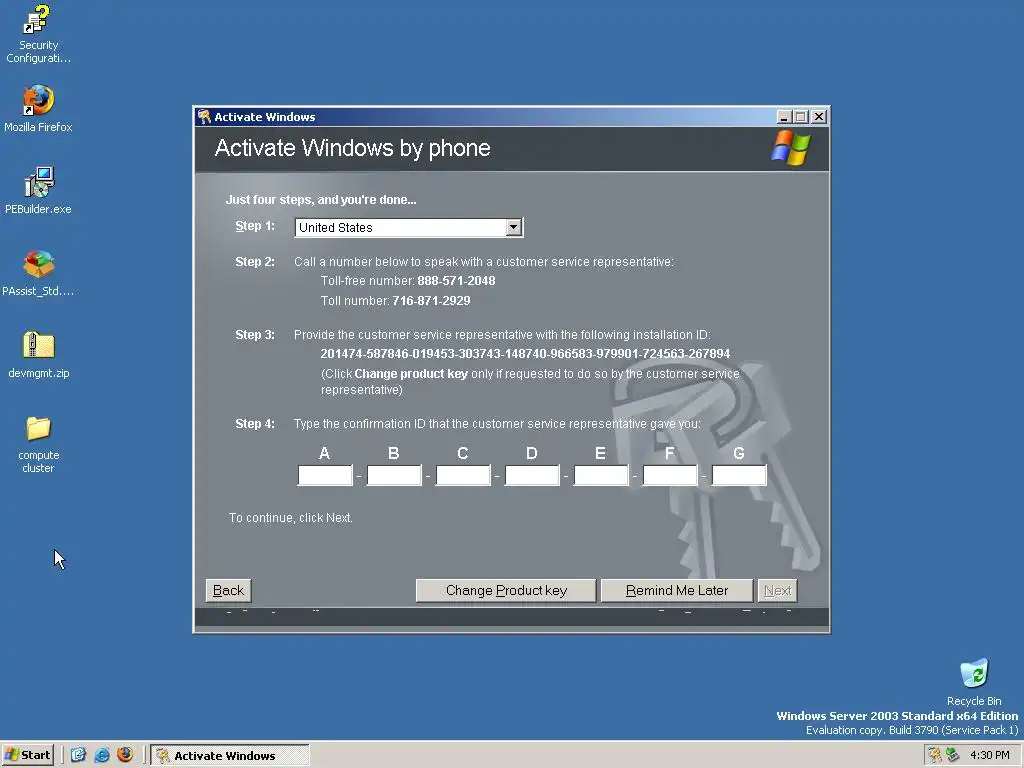Click toll-free number 888-571-2048

(456, 281)
